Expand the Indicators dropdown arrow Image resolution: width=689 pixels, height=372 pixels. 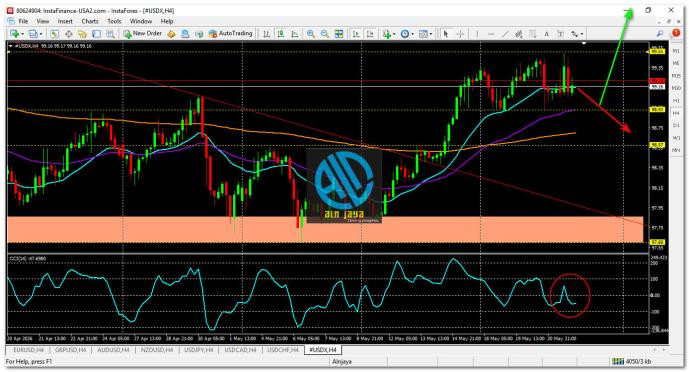(x=394, y=34)
